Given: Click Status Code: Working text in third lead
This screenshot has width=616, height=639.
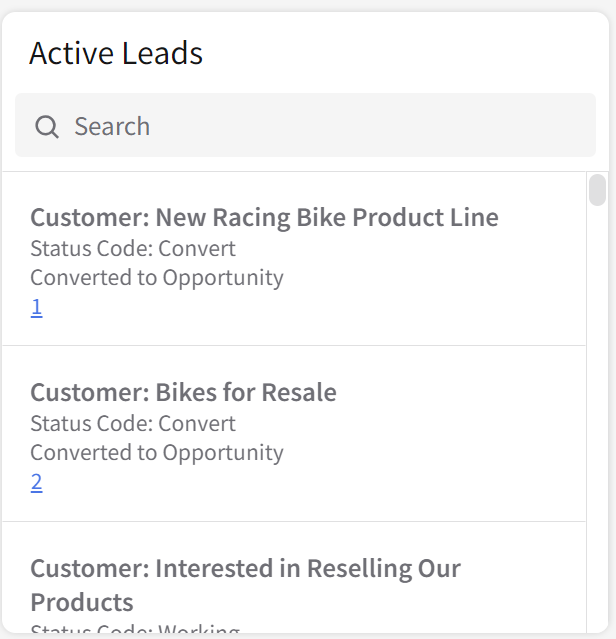Looking at the screenshot, I should [x=135, y=631].
